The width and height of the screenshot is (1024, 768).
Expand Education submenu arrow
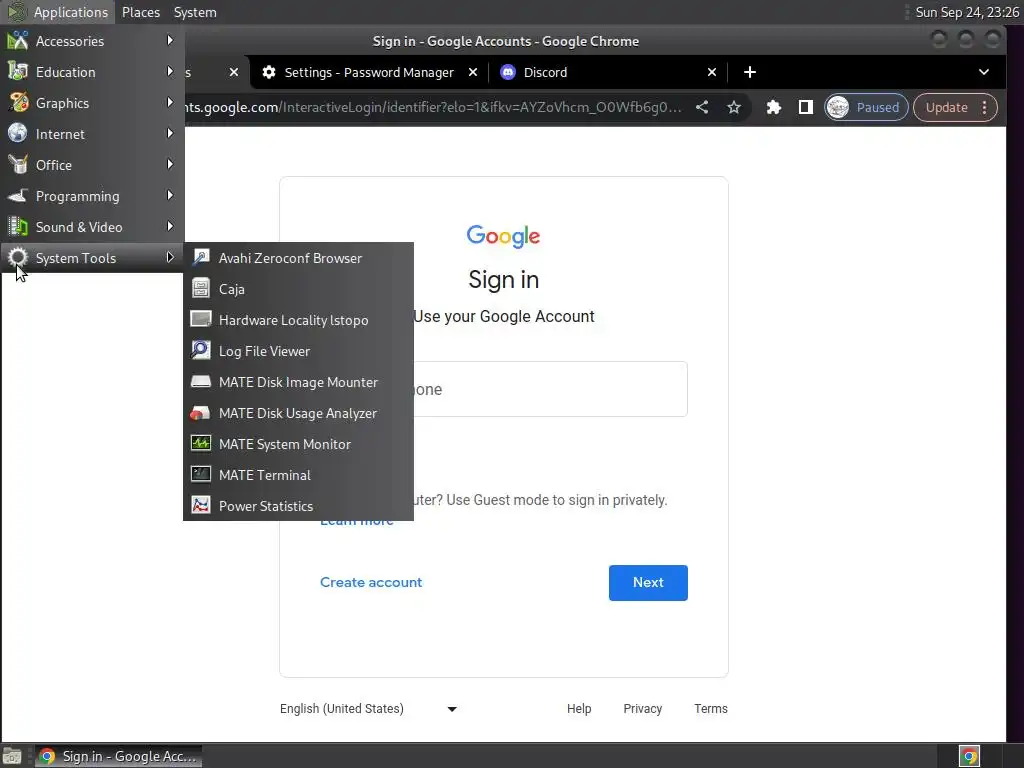(x=170, y=71)
